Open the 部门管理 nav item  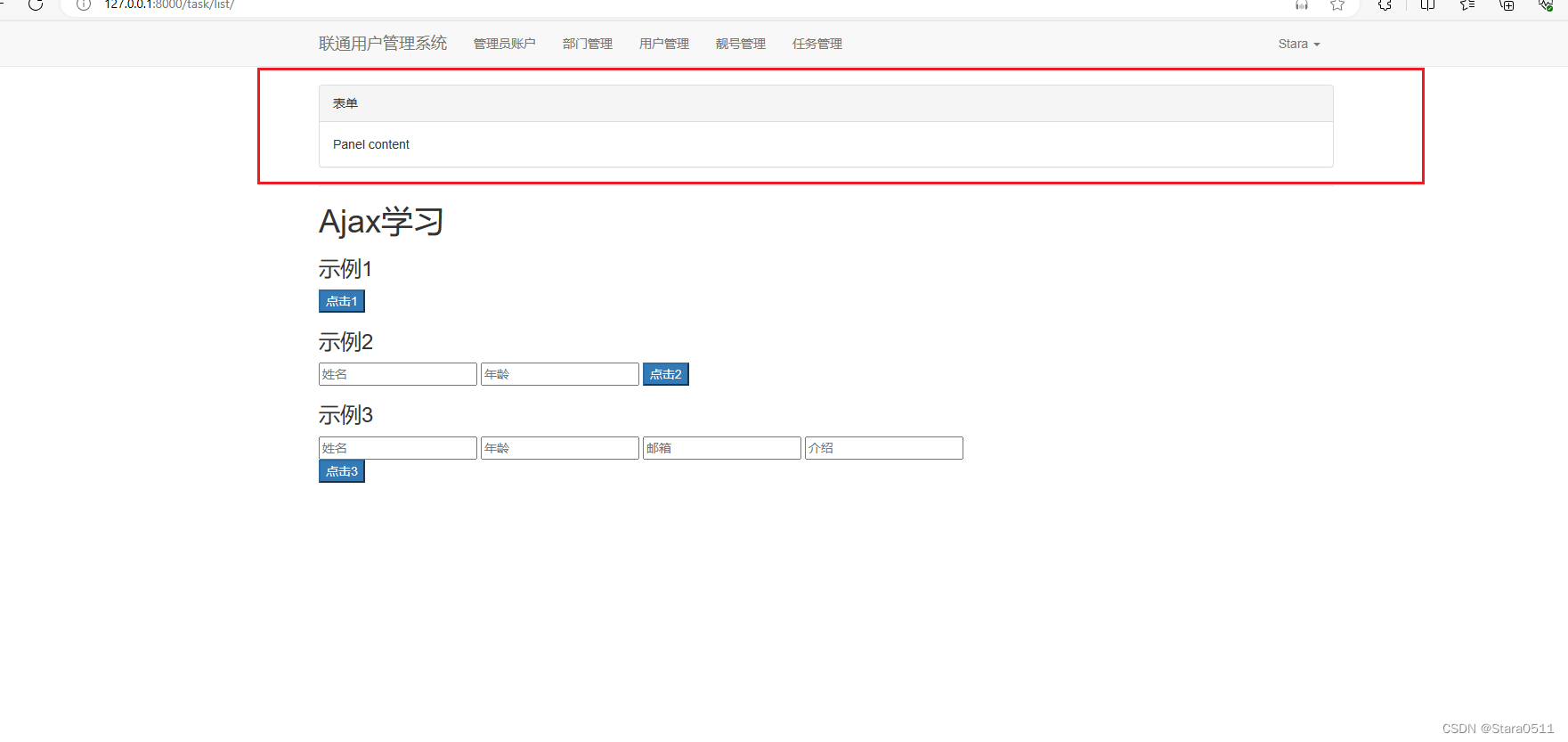pos(588,44)
